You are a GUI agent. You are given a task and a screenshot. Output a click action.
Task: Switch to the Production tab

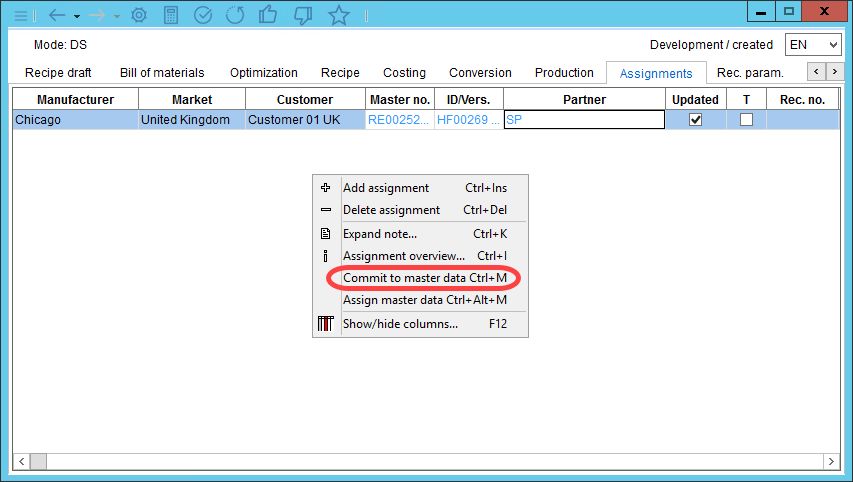564,73
